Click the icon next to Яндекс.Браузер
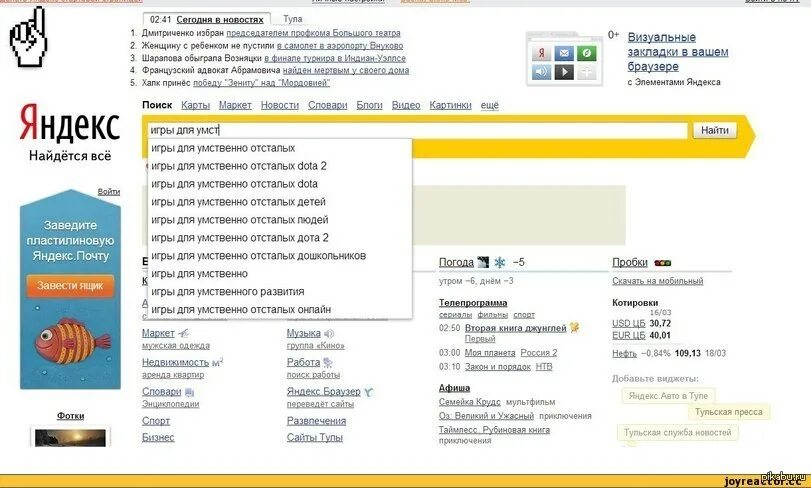Screen dimensions: 811x488 [368, 392]
